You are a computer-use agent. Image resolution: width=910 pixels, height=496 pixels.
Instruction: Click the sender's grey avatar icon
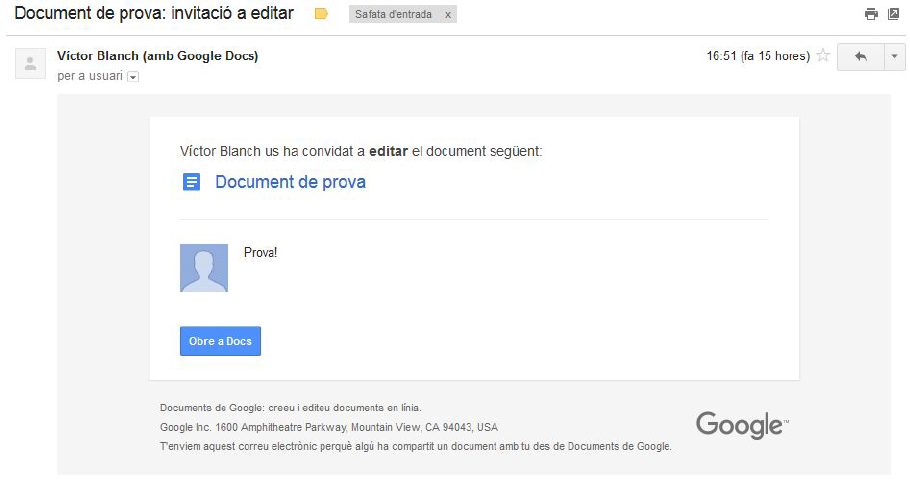click(30, 64)
